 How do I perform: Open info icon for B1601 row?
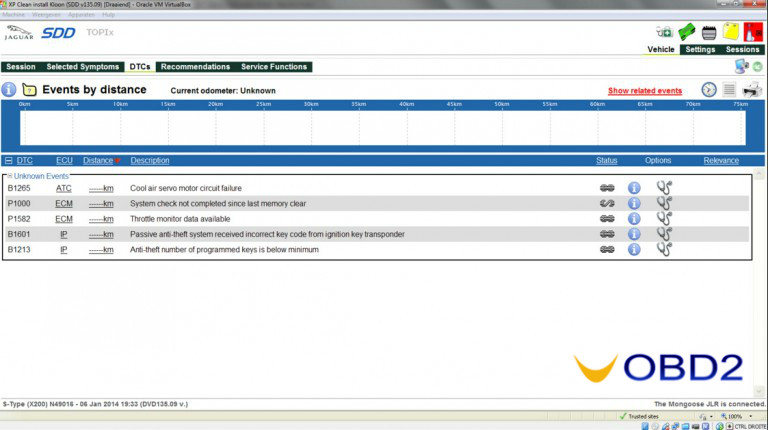click(634, 234)
